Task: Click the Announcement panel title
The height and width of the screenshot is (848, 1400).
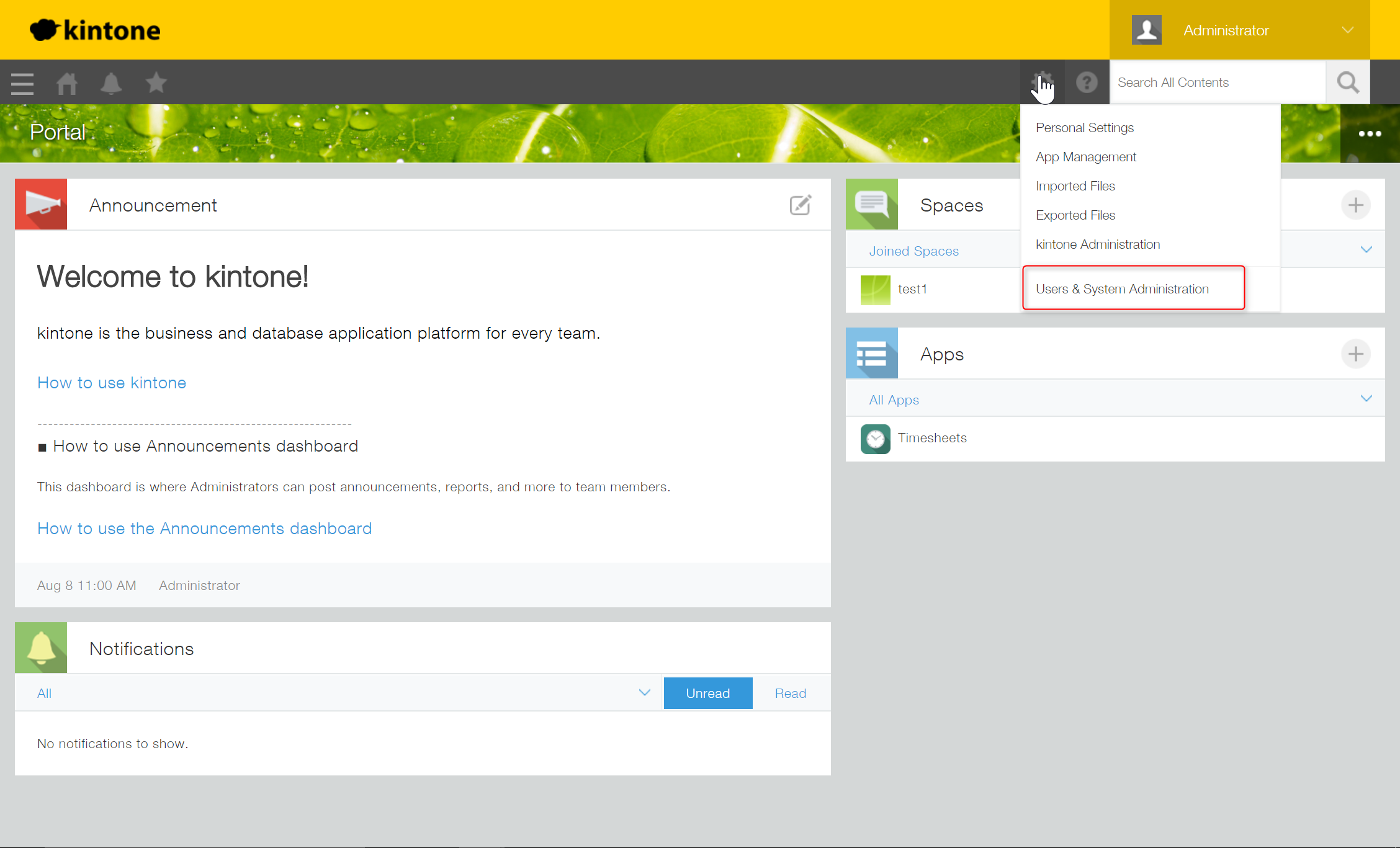Action: tap(153, 205)
